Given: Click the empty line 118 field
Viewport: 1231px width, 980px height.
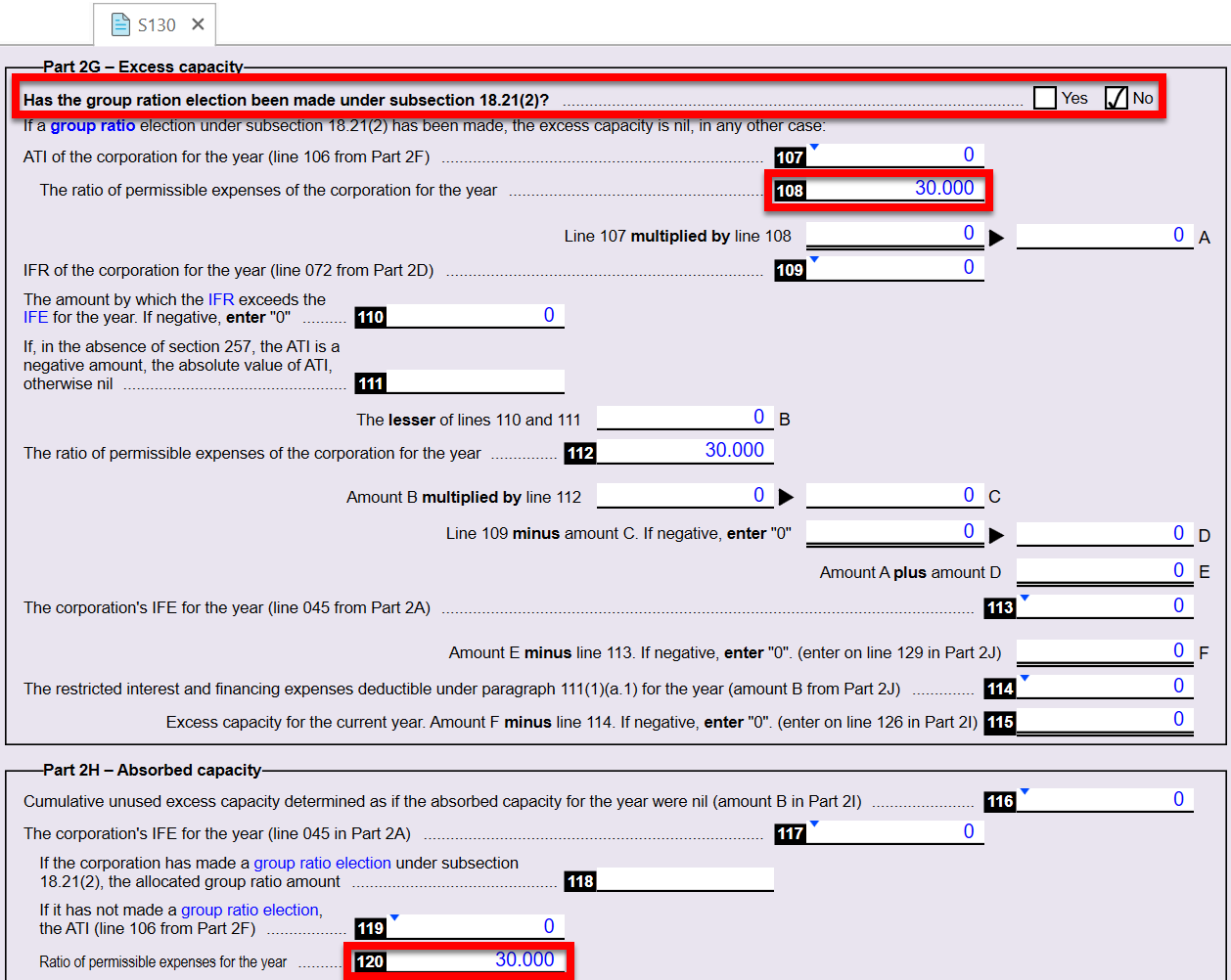Looking at the screenshot, I should click(685, 880).
